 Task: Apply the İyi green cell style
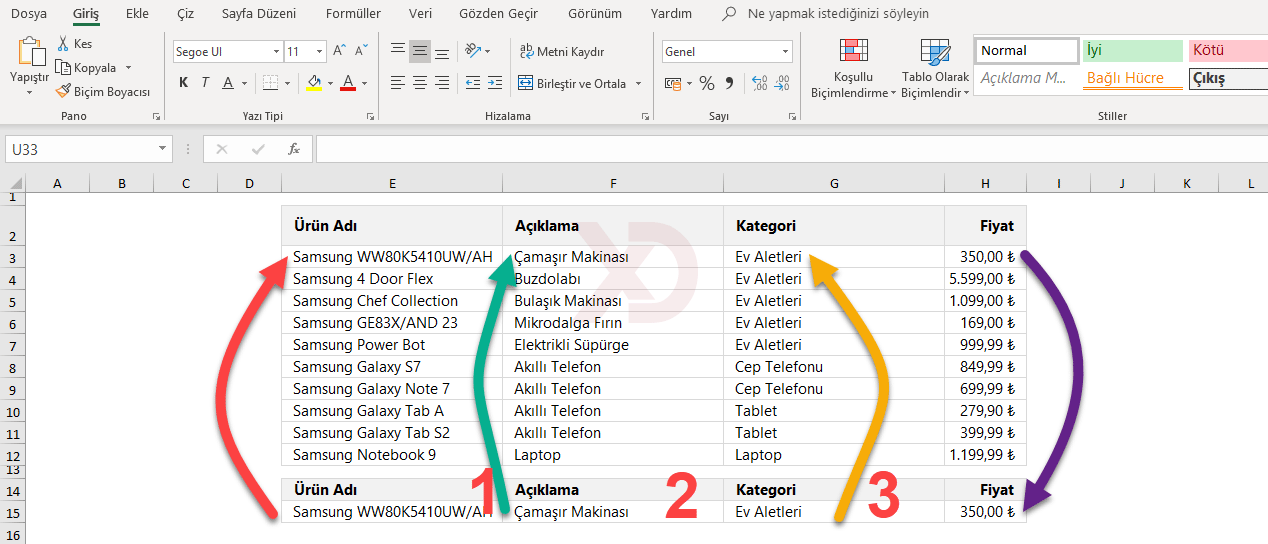[1133, 50]
